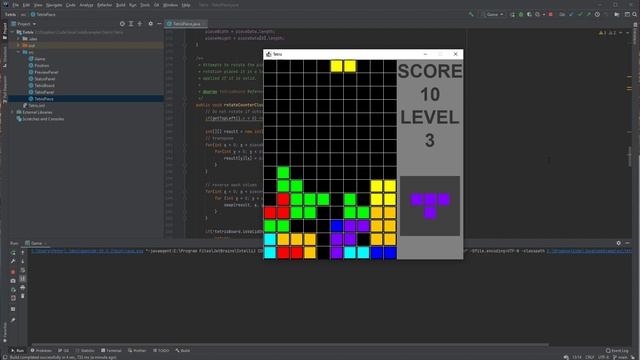Open the Game run configuration dropdown

tap(493, 14)
